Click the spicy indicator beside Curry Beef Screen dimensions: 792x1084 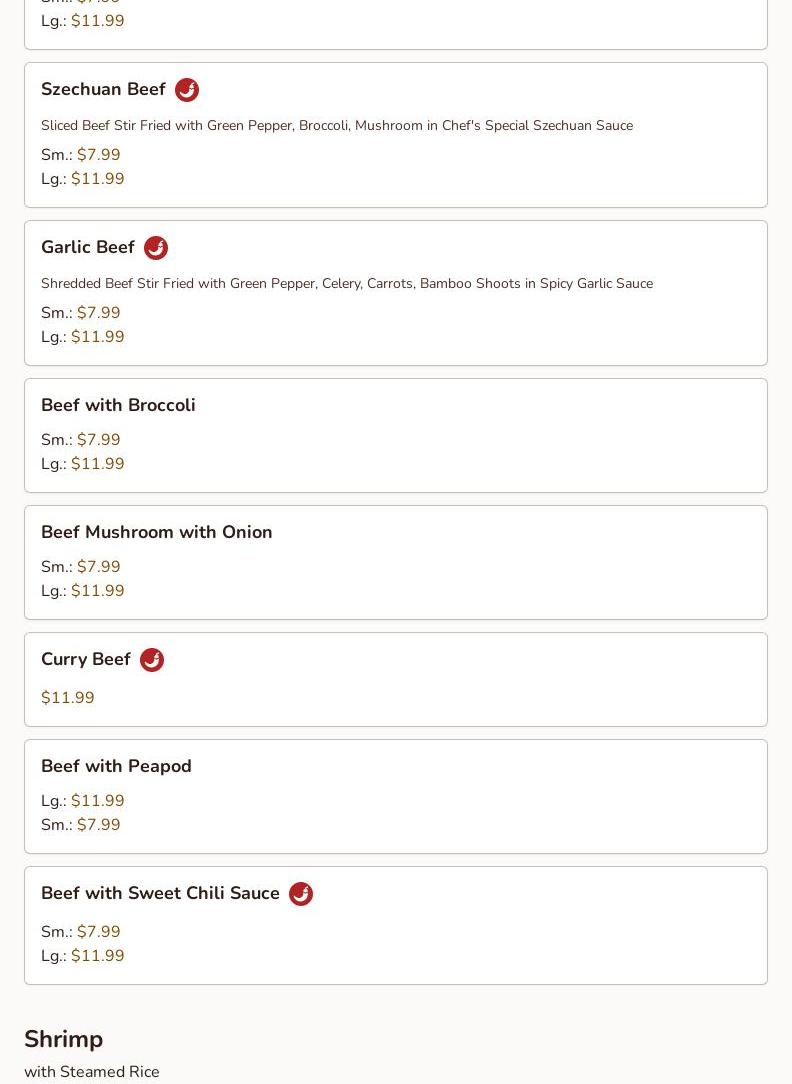click(x=152, y=660)
